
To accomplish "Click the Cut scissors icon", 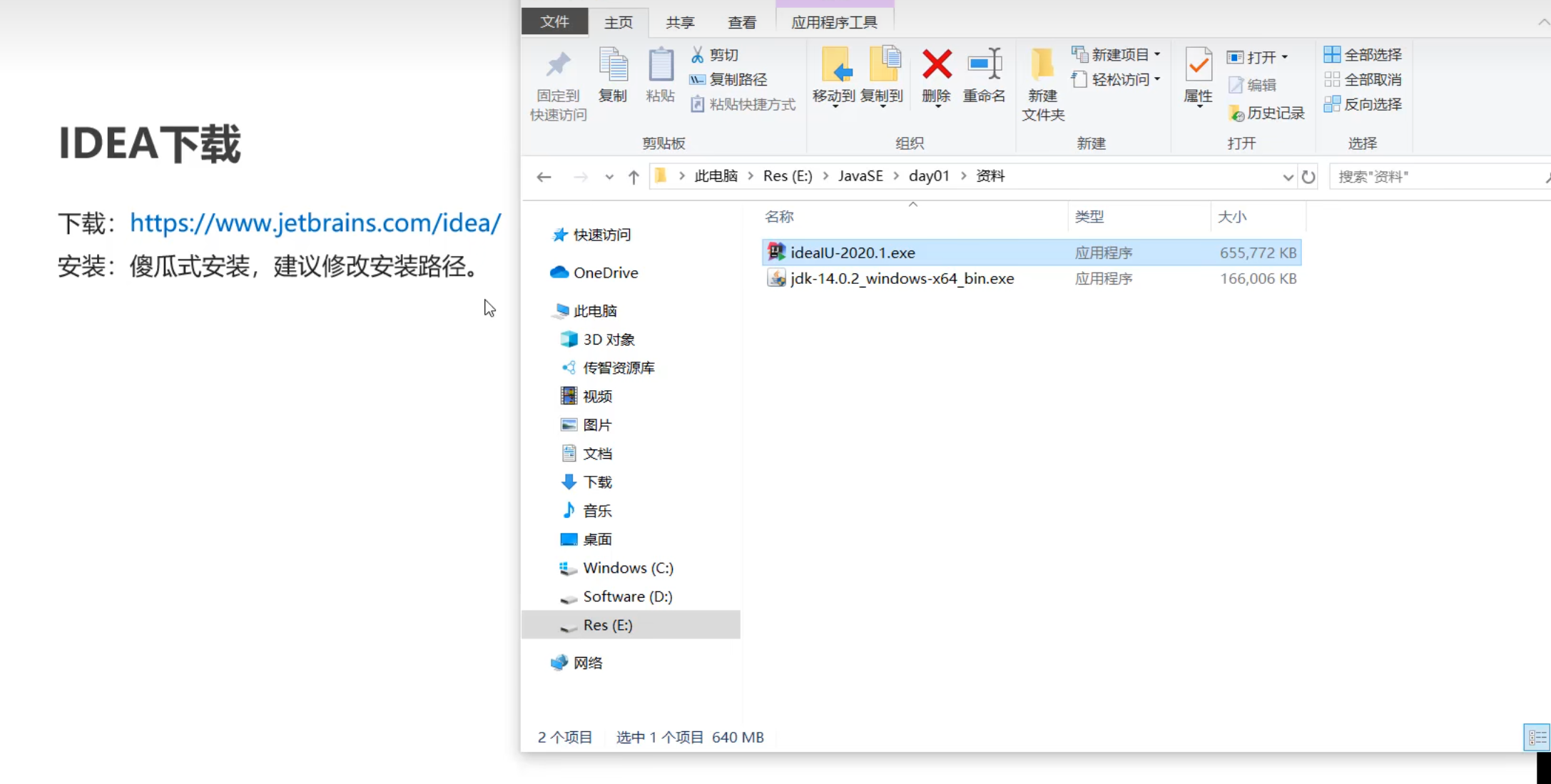I will [697, 55].
